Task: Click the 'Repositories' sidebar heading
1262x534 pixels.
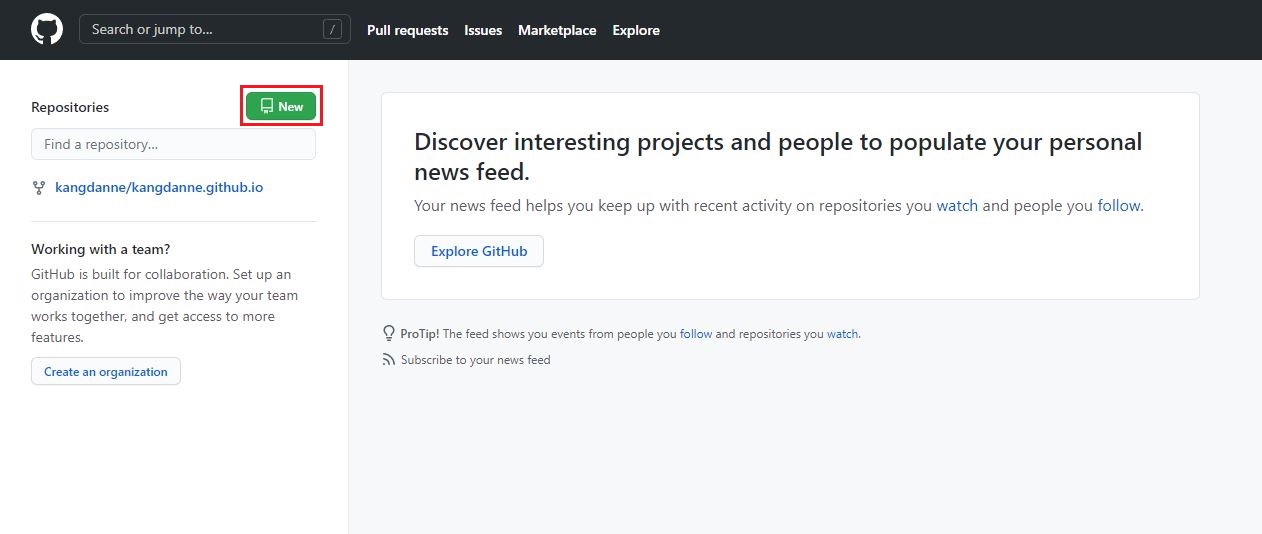Action: tap(70, 107)
